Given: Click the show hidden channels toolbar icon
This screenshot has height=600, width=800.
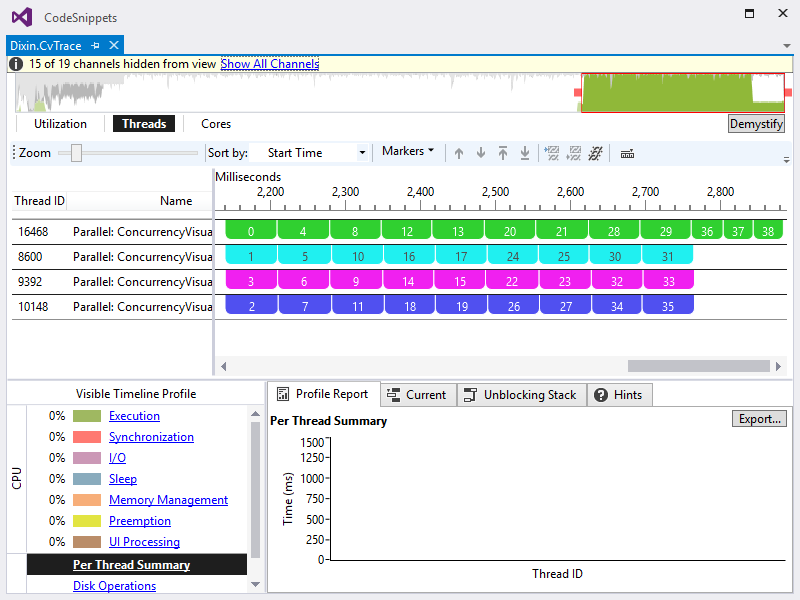Looking at the screenshot, I should coord(574,153).
